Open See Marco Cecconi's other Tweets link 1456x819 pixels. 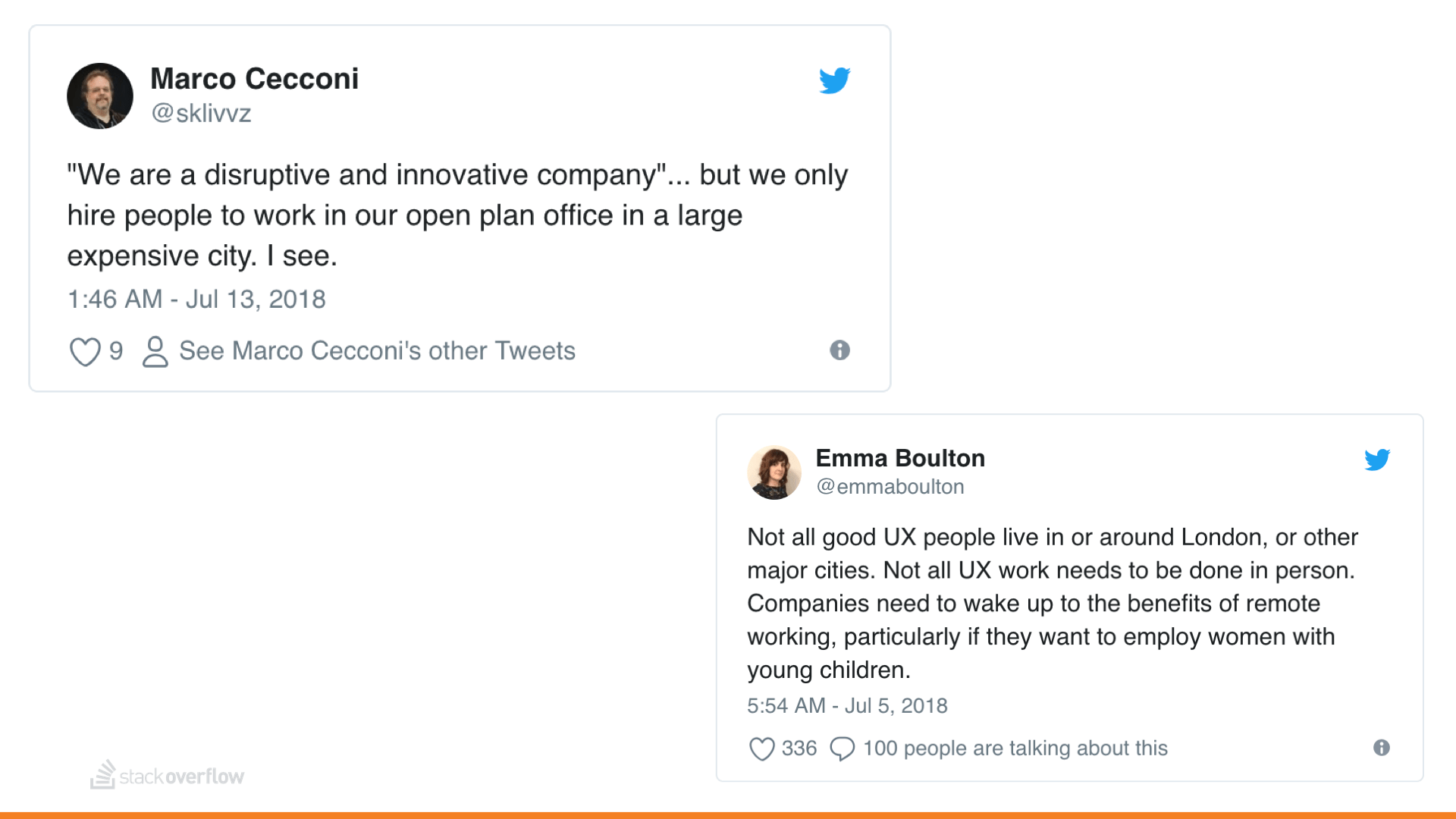pyautogui.click(x=377, y=351)
